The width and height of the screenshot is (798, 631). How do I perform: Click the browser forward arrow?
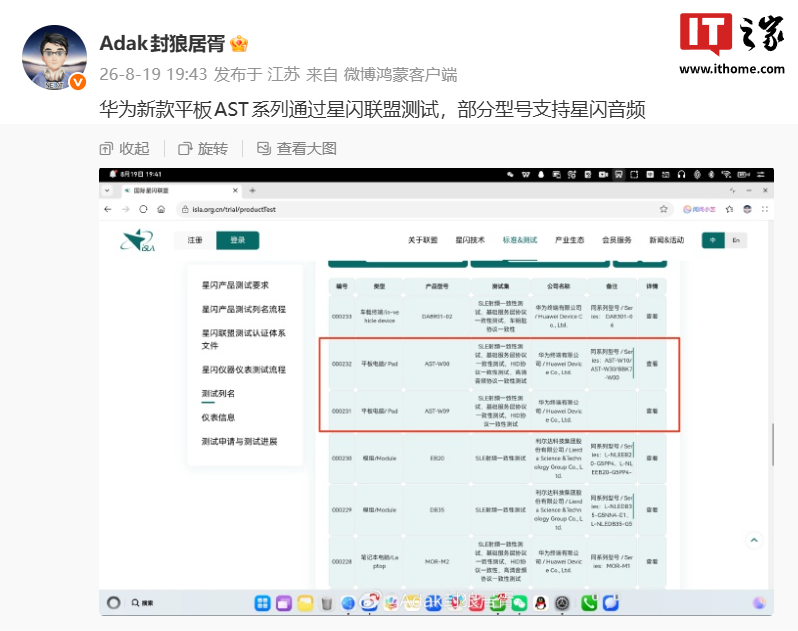click(125, 209)
